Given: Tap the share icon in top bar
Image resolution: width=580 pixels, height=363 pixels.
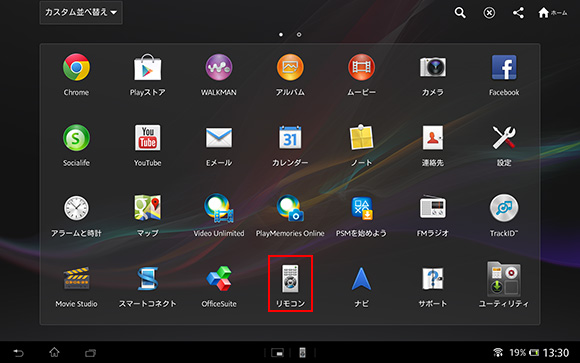Looking at the screenshot, I should (518, 13).
